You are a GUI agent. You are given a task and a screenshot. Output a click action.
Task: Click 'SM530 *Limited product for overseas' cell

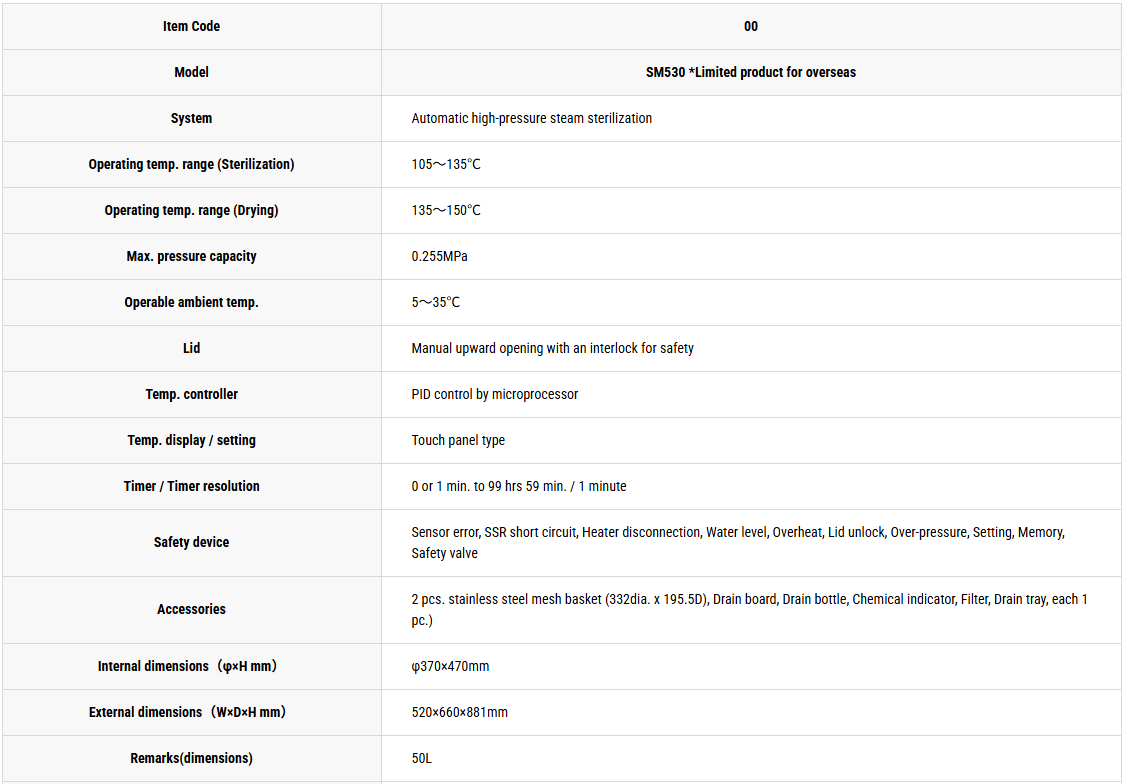751,72
